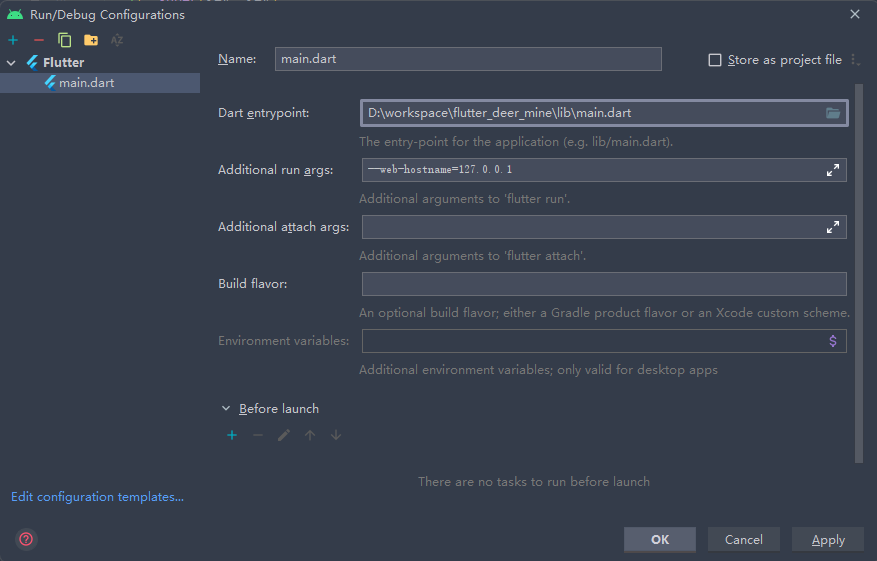The image size is (877, 561).
Task: Collapse the Before launch section
Action: pos(226,409)
